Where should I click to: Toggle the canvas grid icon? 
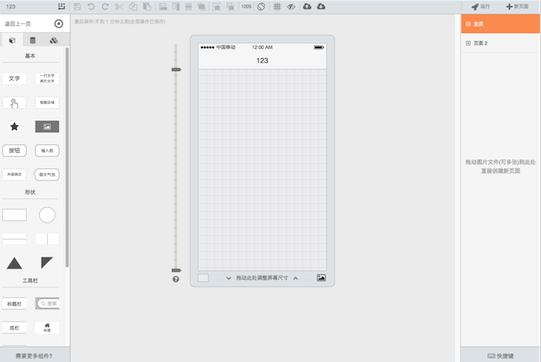pos(277,7)
